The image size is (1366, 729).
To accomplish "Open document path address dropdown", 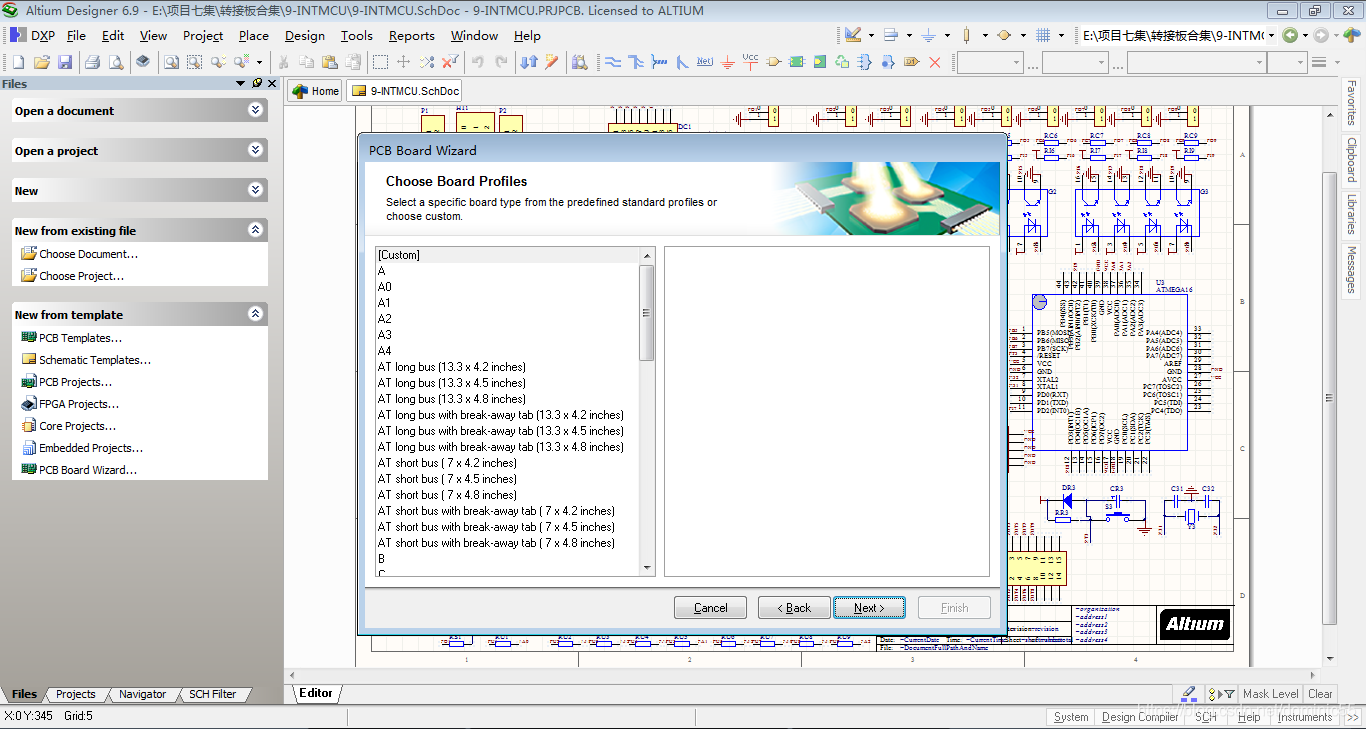I will click(x=1271, y=35).
